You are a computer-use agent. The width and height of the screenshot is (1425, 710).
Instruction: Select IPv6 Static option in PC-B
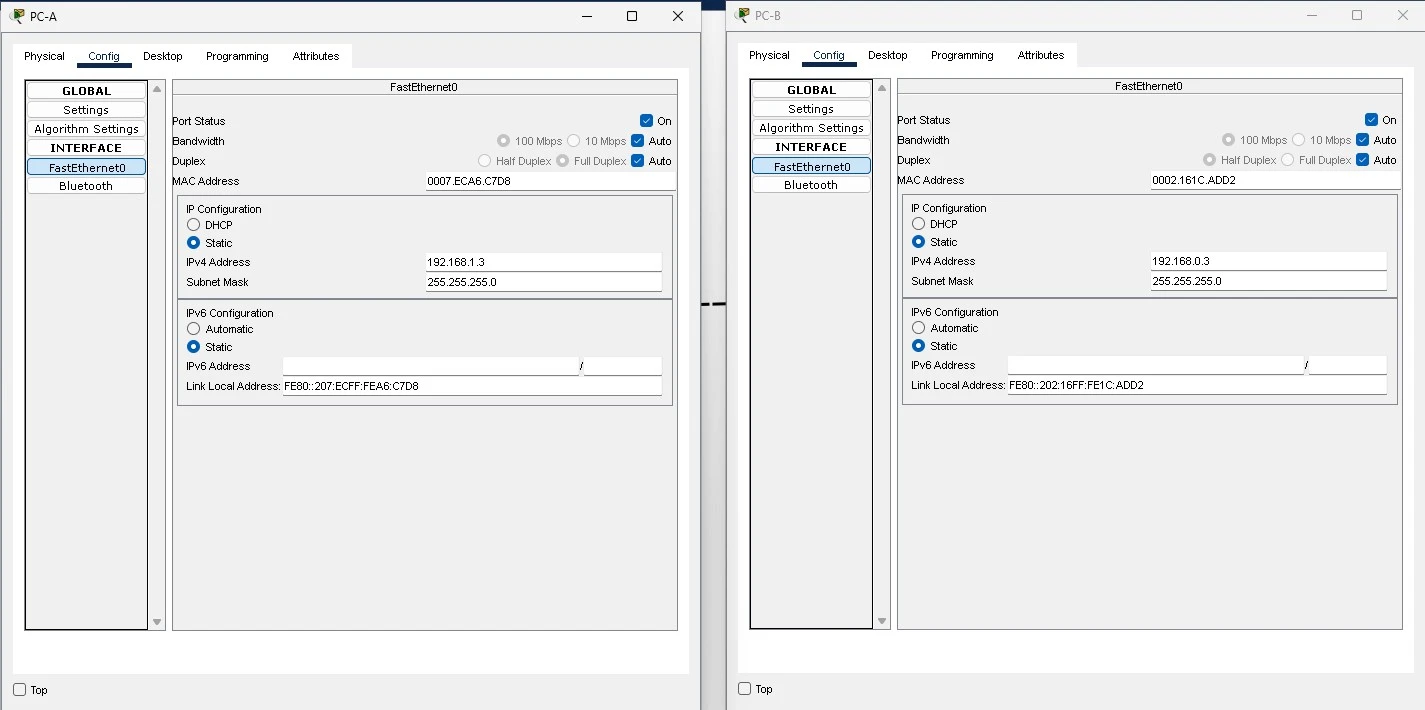[x=918, y=346]
